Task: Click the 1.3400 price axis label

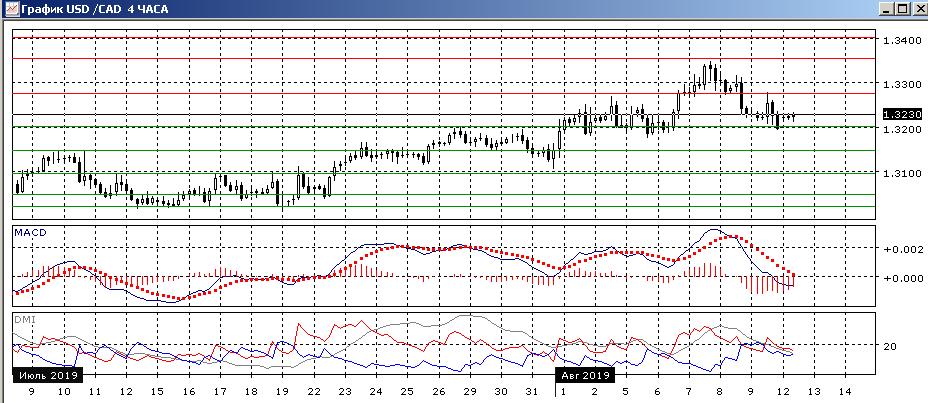Action: point(901,40)
